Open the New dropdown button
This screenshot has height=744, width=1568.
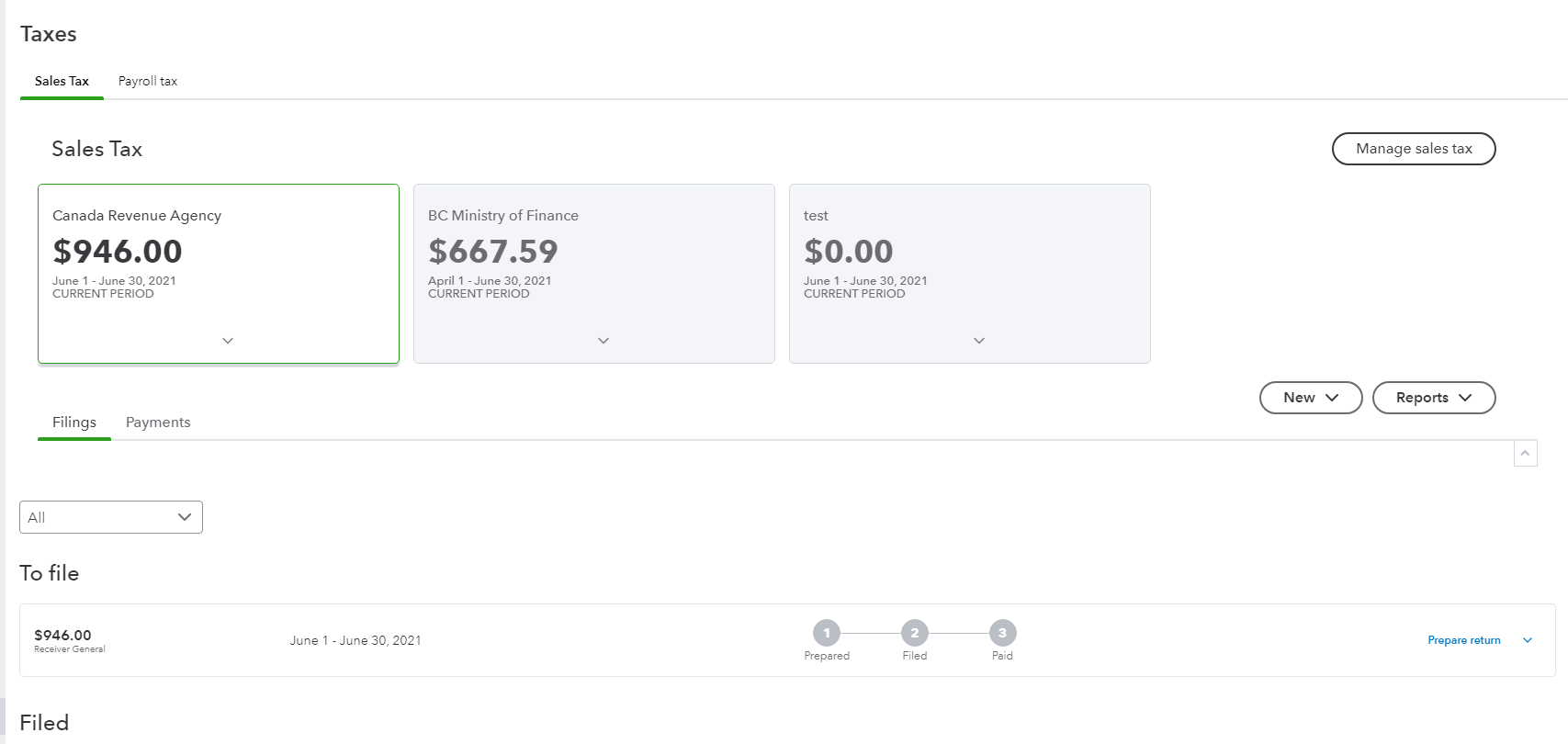(x=1310, y=398)
